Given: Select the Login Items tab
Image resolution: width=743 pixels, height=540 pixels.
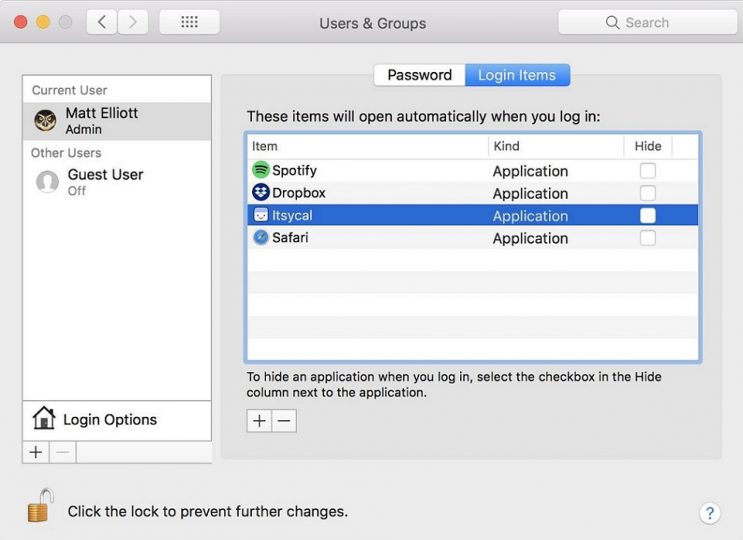Looking at the screenshot, I should pos(517,75).
